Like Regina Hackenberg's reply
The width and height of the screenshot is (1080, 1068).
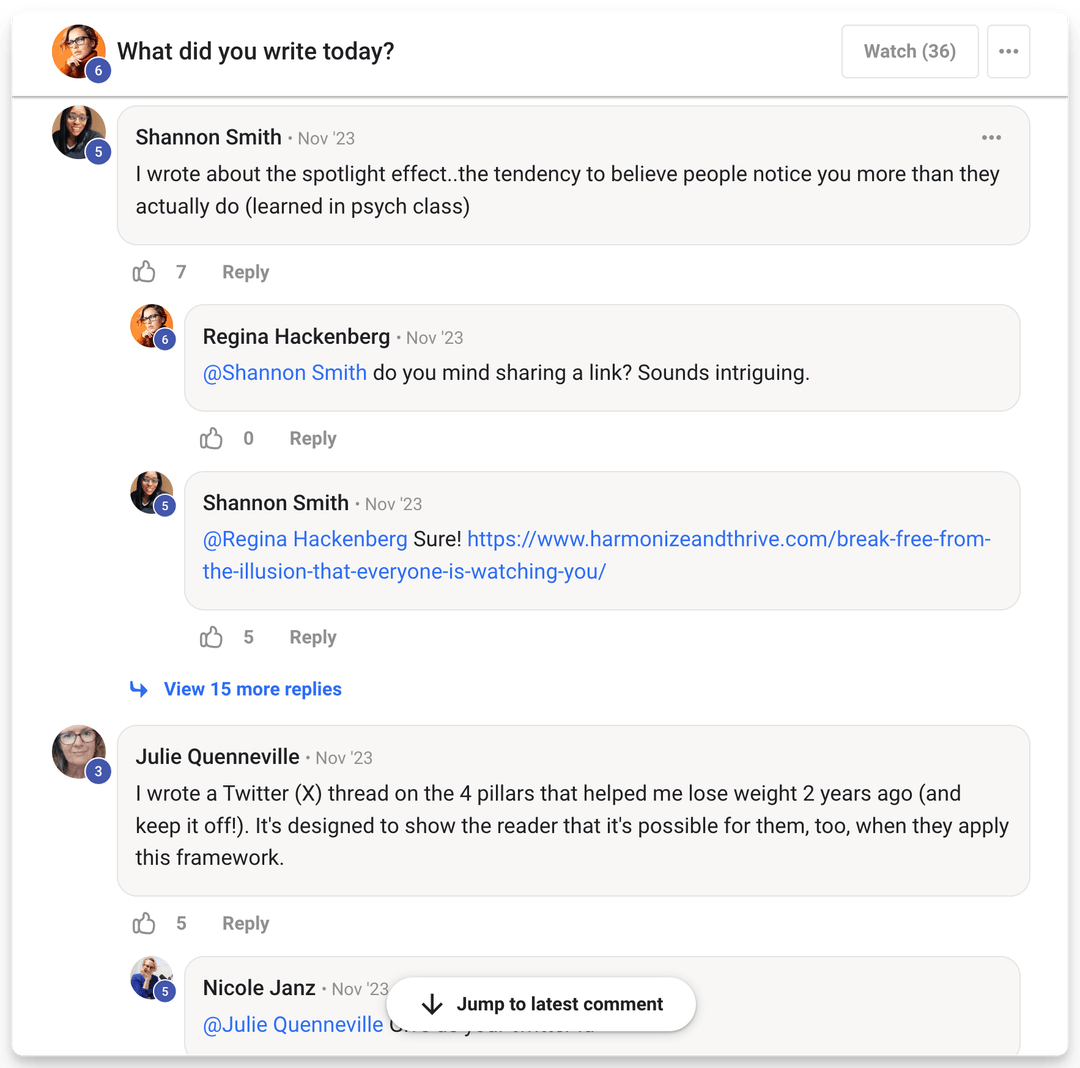(212, 438)
